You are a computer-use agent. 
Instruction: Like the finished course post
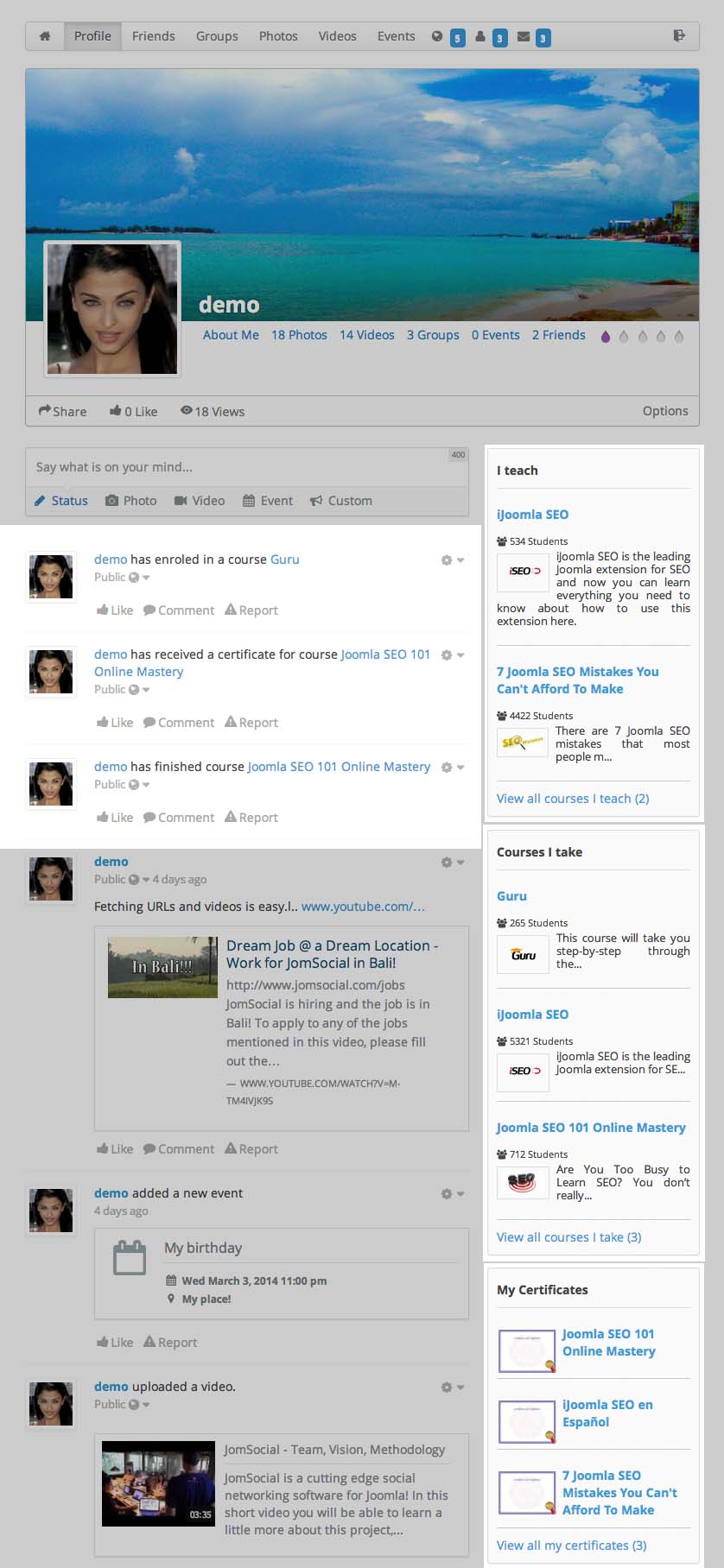pos(115,818)
